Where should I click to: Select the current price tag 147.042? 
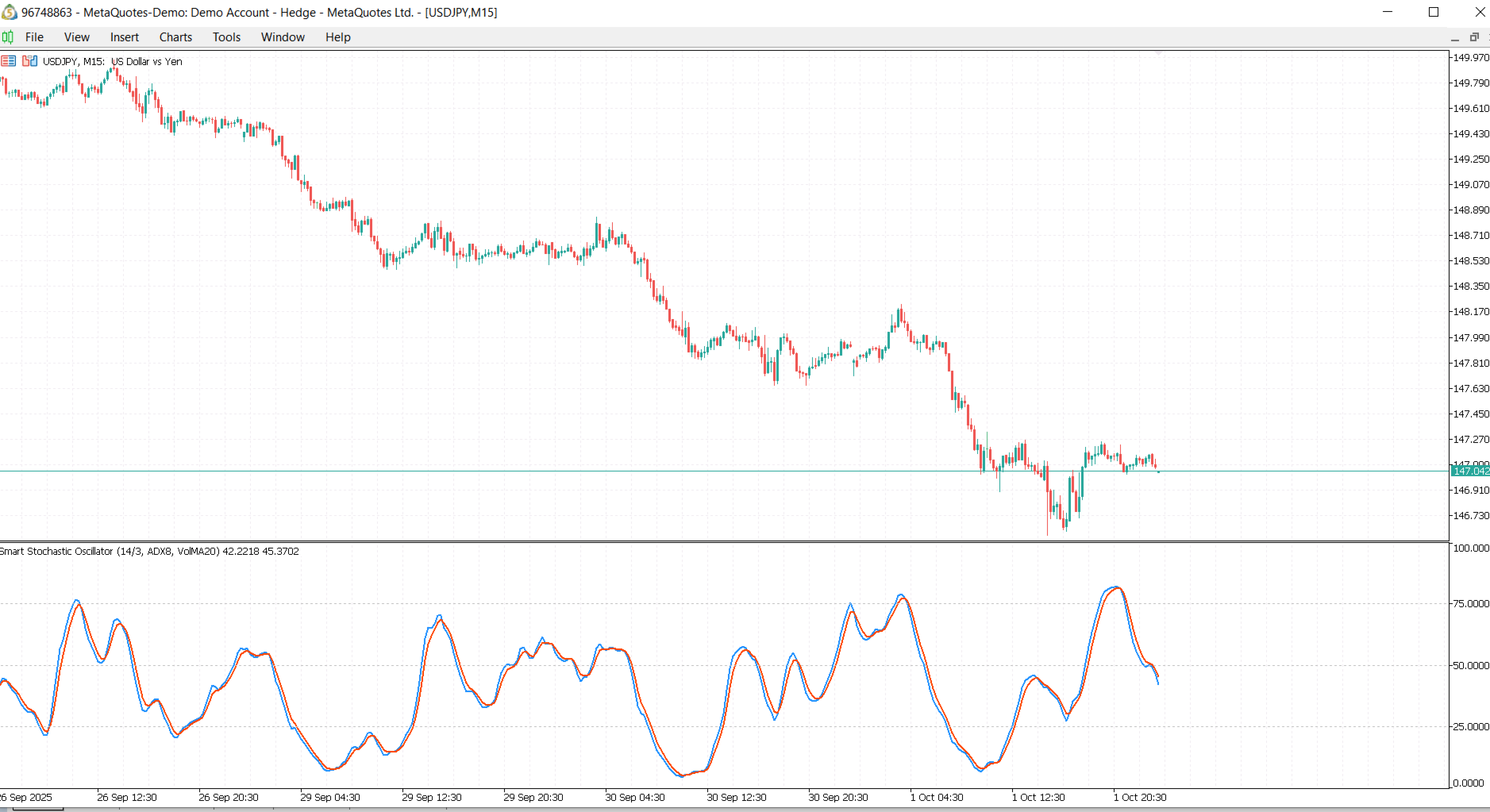1470,471
